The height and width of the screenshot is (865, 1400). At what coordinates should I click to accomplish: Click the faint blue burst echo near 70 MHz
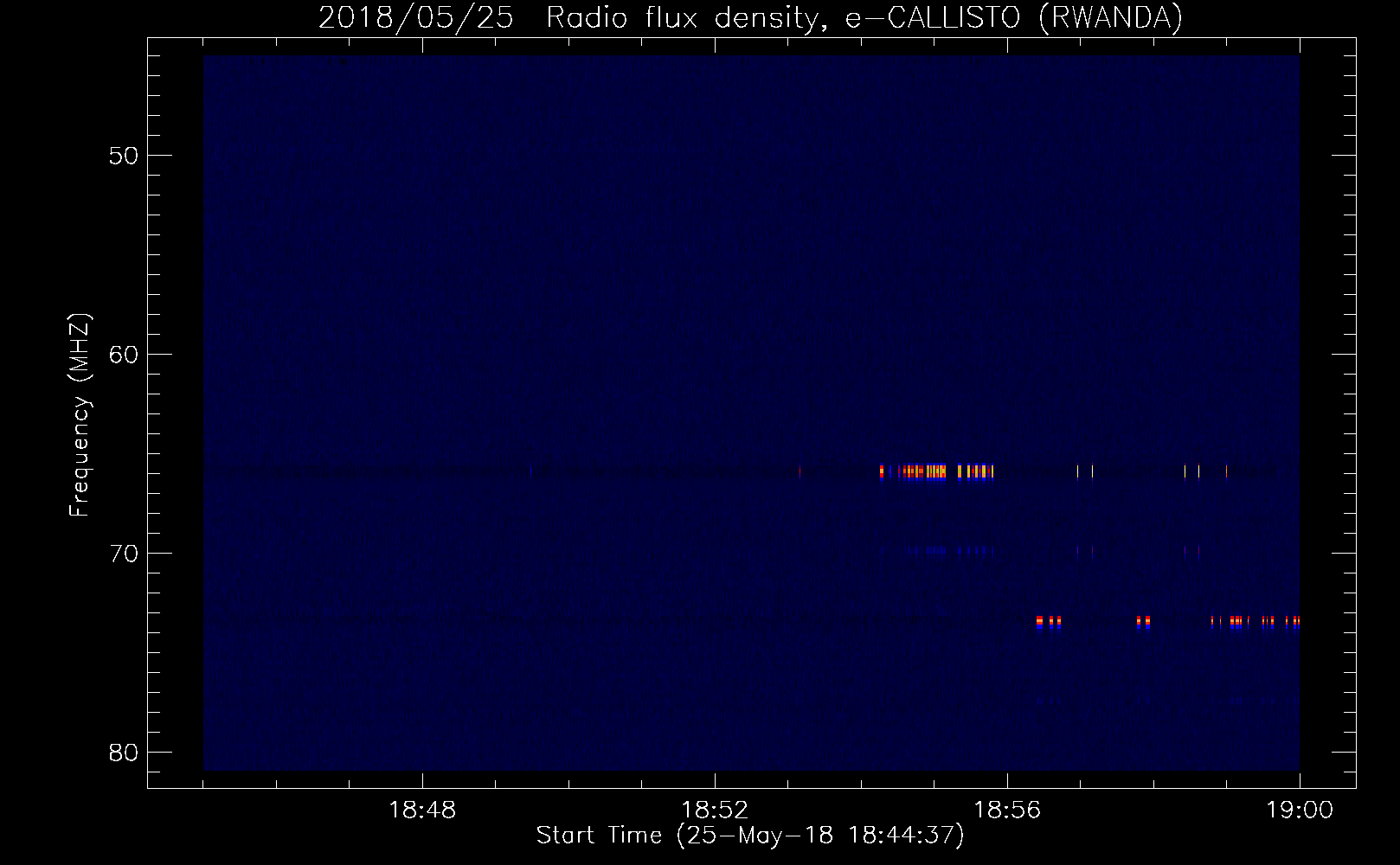(x=937, y=550)
